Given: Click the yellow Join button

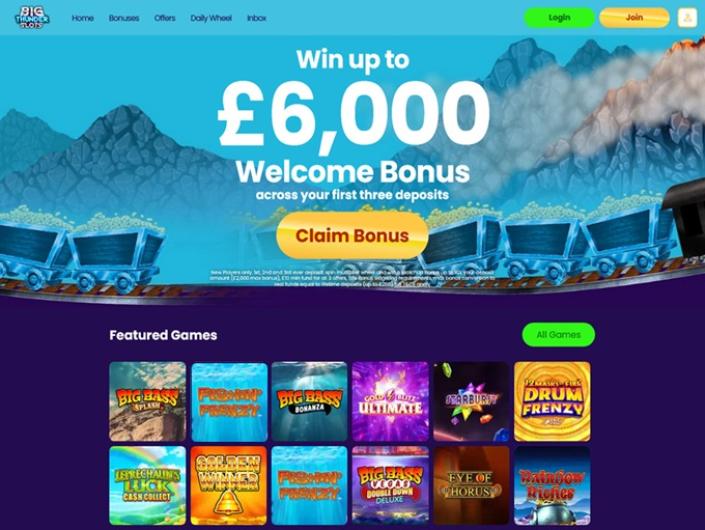Looking at the screenshot, I should pos(634,18).
